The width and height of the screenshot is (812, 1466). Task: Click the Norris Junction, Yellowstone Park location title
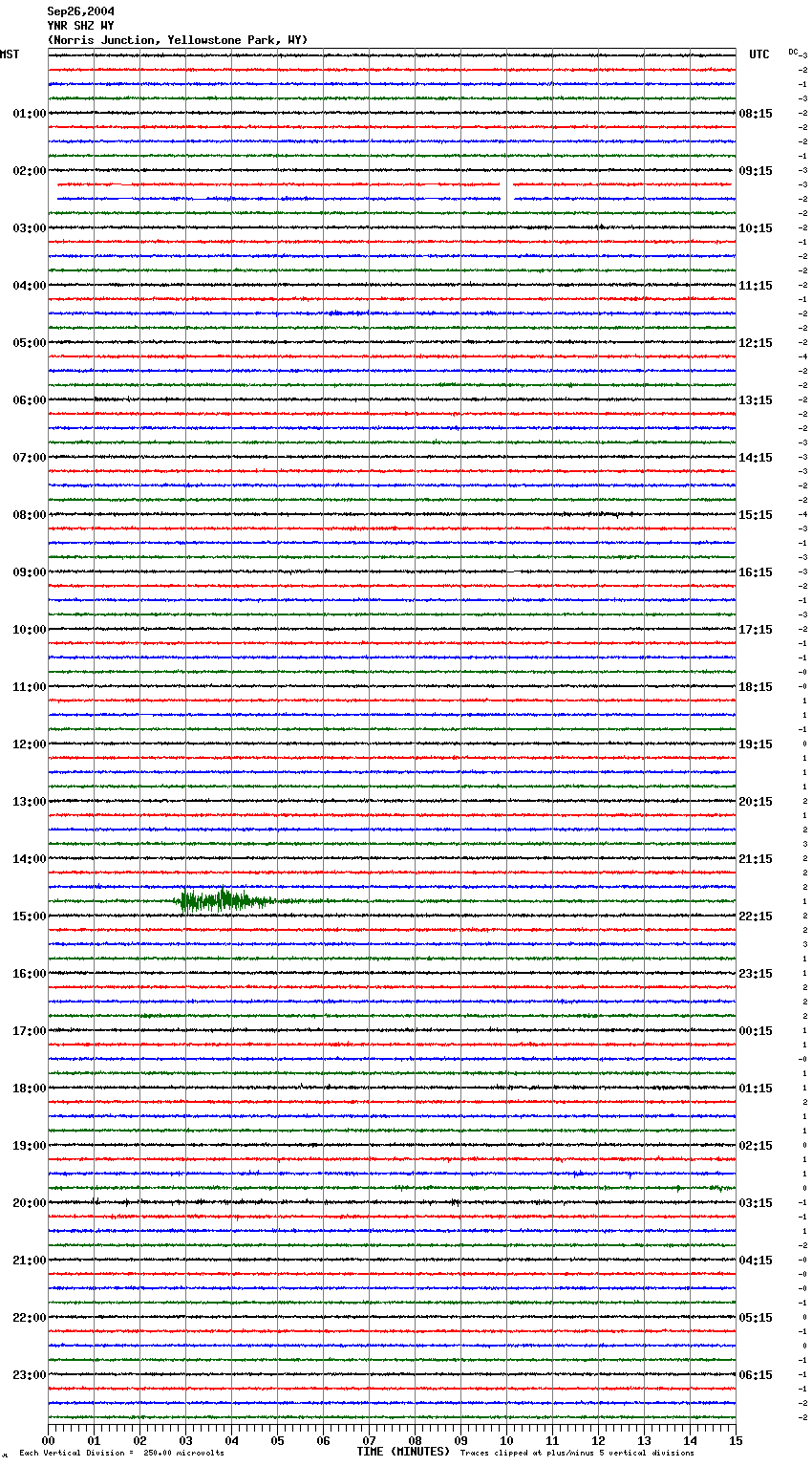pos(178,40)
